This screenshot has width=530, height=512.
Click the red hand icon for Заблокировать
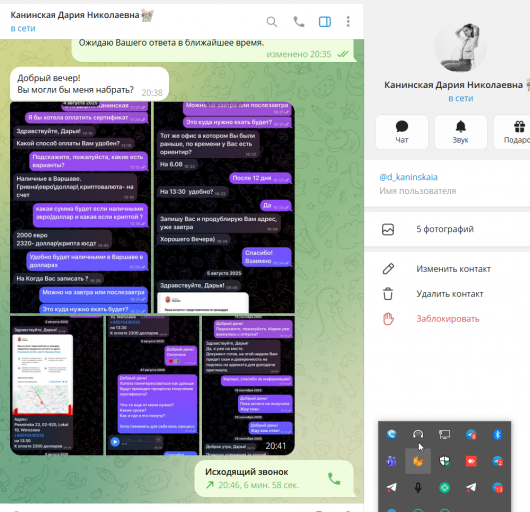click(388, 319)
